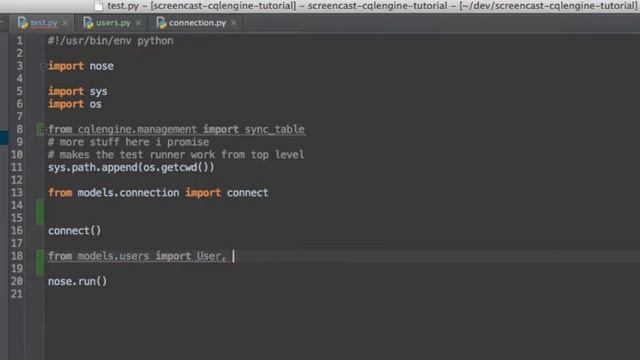
Task: Click the window title 'test.py - [screencast-cqlengine-tutorial]'
Action: pos(202,6)
